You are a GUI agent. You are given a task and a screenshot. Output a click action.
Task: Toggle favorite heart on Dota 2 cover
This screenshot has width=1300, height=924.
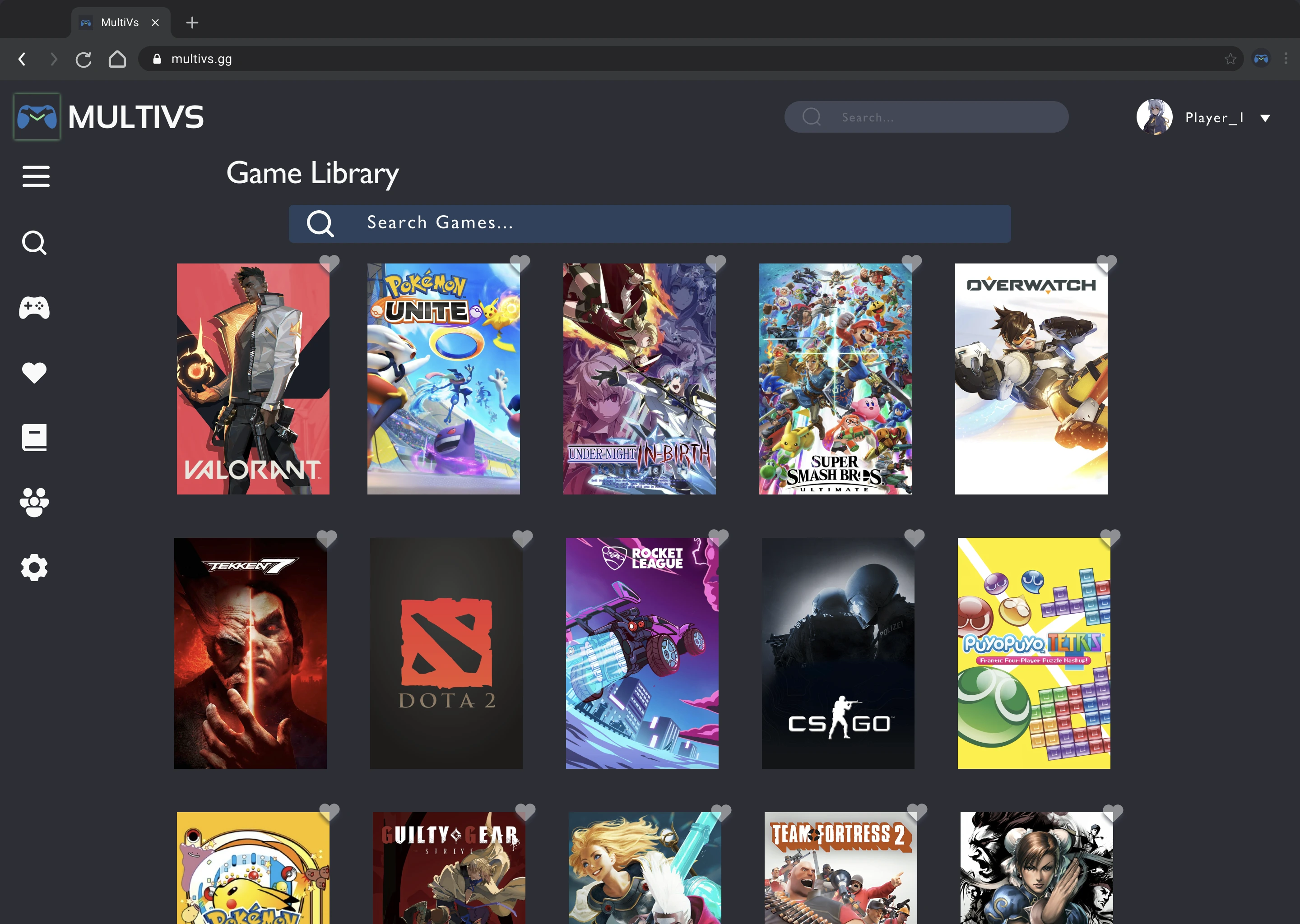coord(523,538)
